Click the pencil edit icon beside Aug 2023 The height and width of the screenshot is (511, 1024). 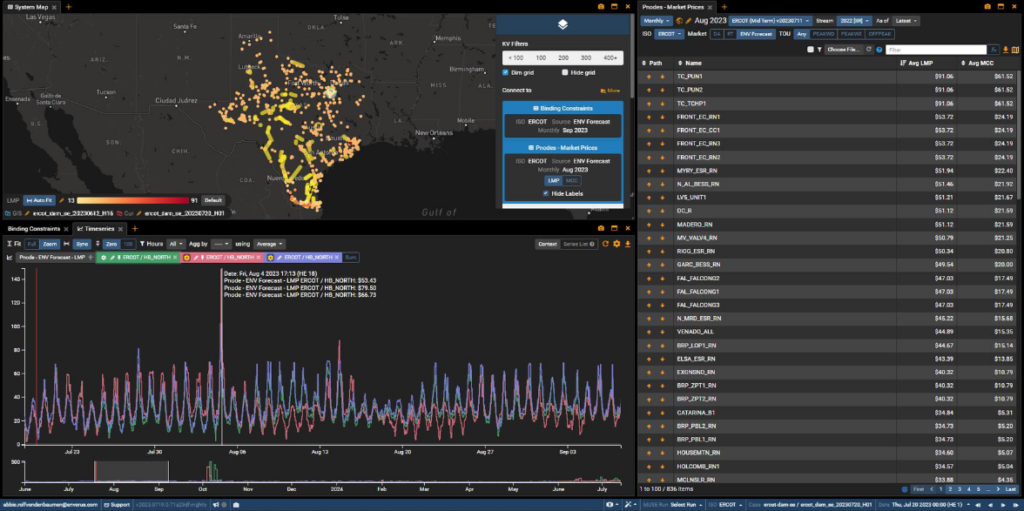tap(689, 20)
